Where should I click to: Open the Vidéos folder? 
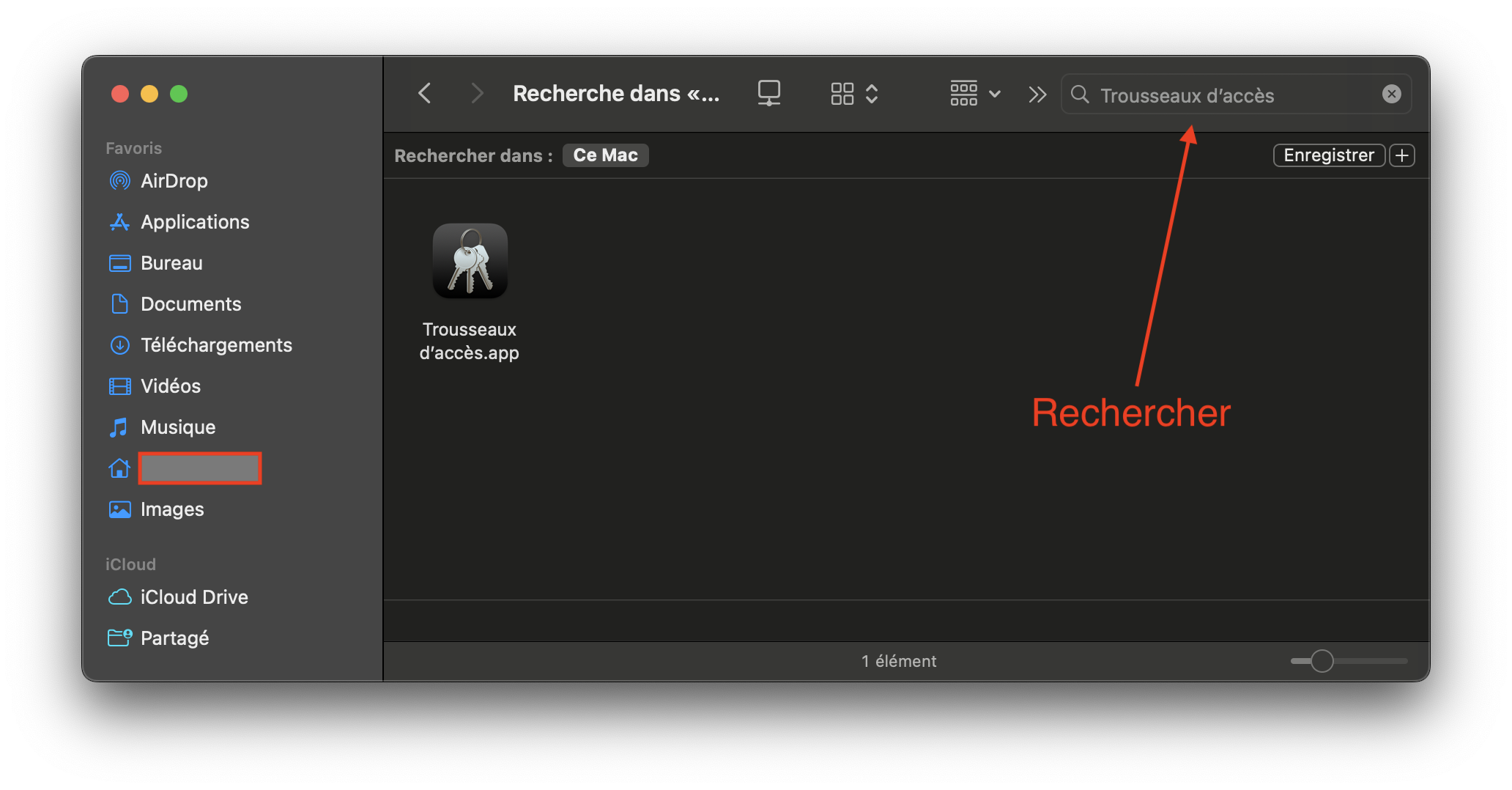pos(171,386)
